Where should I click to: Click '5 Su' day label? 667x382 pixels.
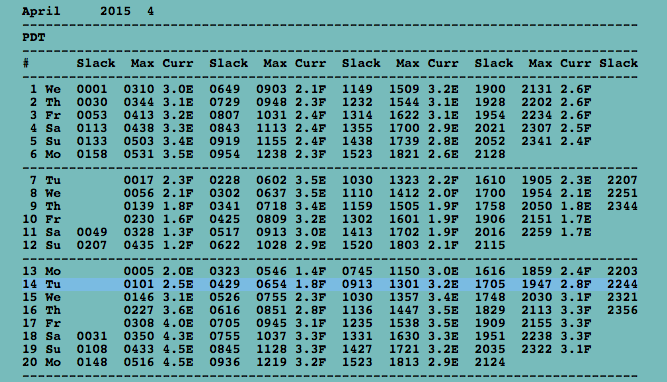(x=45, y=141)
